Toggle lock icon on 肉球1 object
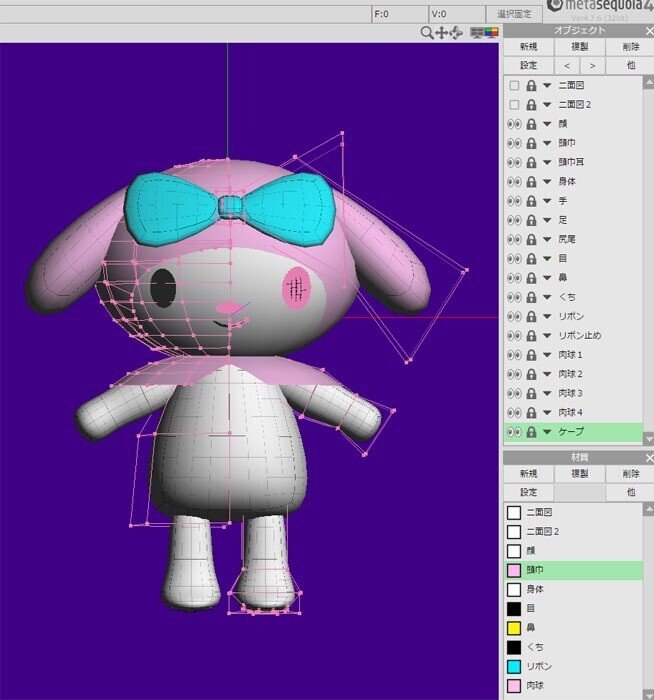This screenshot has height=700, width=654. pyautogui.click(x=531, y=355)
